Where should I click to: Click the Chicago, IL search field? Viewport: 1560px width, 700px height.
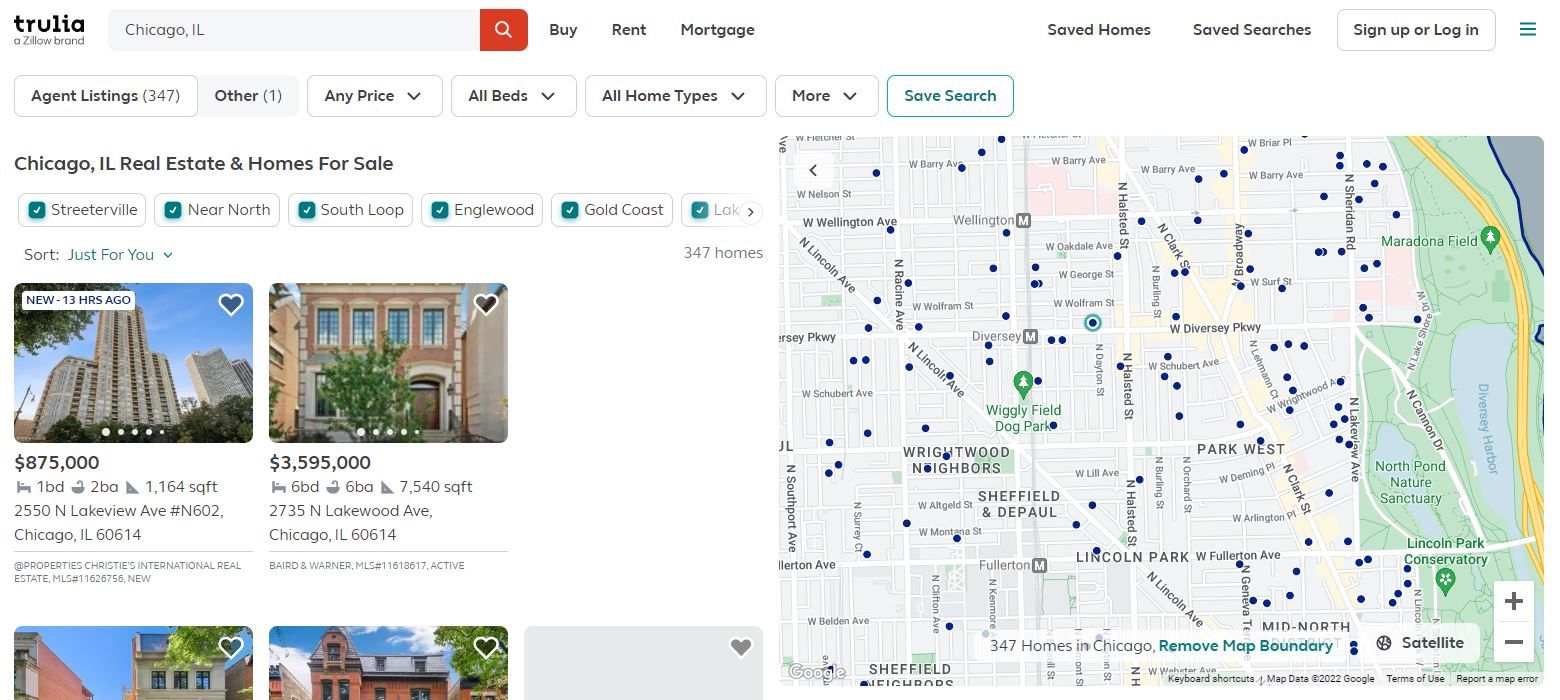[294, 30]
